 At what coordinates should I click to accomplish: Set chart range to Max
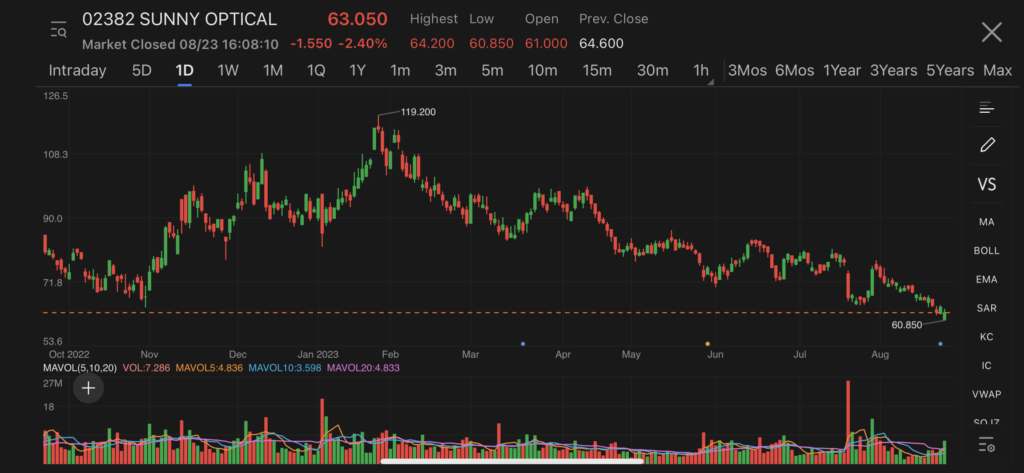coord(997,71)
